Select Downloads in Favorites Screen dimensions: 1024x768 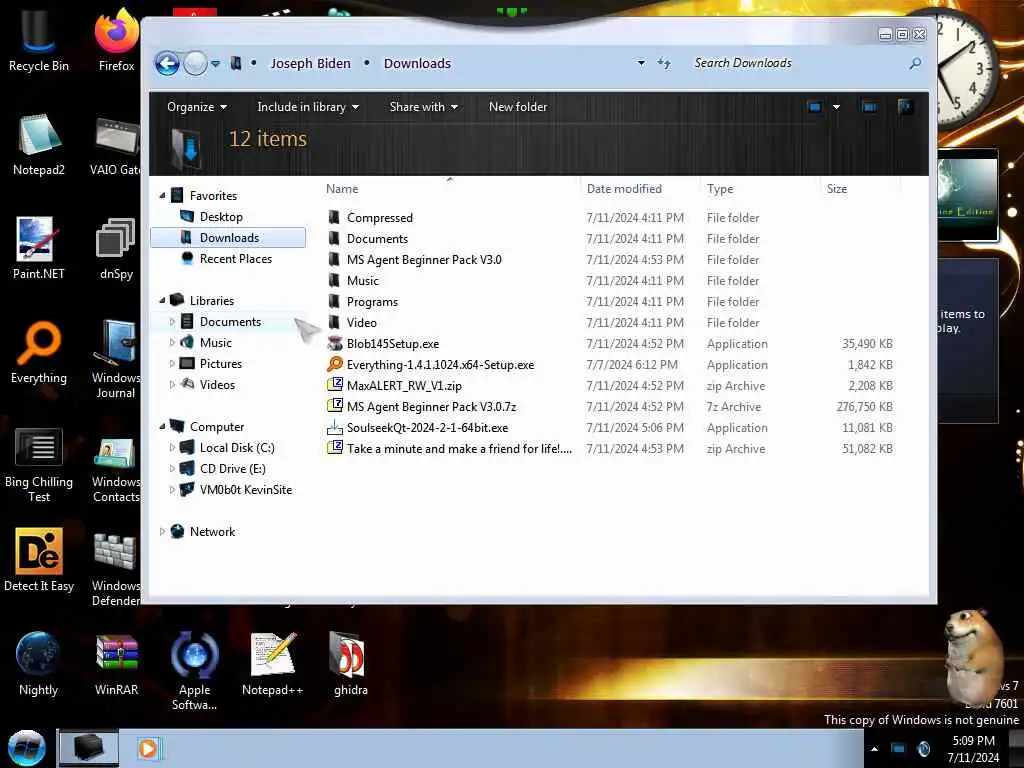228,238
